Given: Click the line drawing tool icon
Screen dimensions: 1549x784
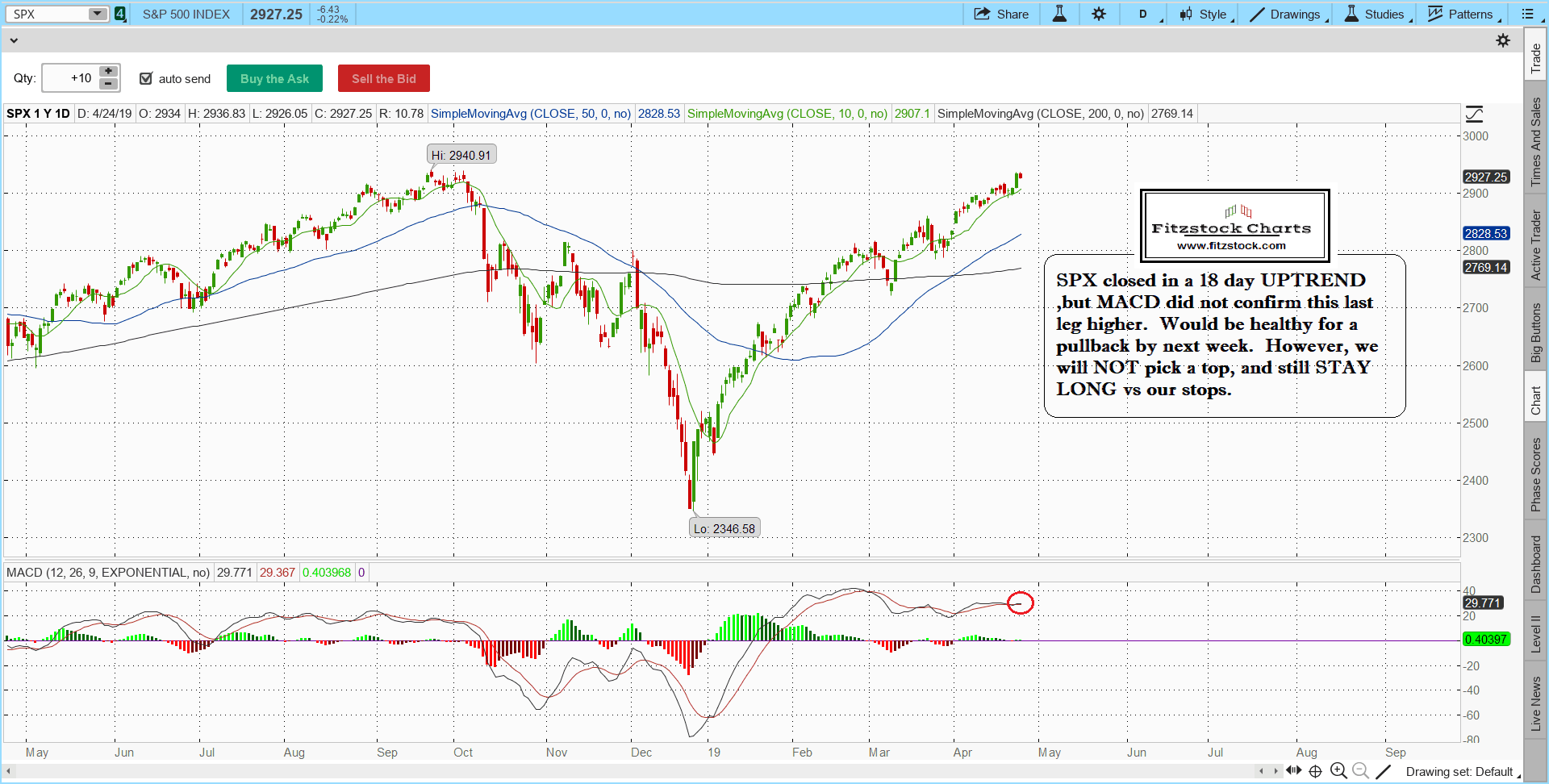Looking at the screenshot, I should pos(1383,771).
